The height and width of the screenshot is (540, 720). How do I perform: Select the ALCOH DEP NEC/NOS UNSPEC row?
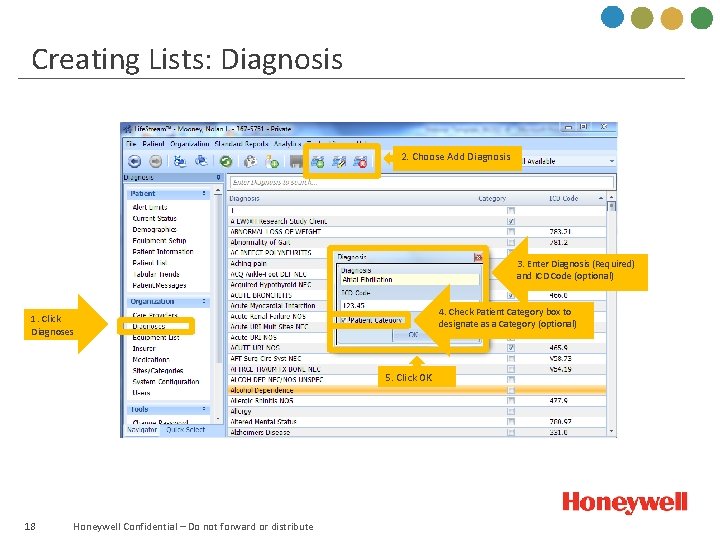click(x=417, y=380)
